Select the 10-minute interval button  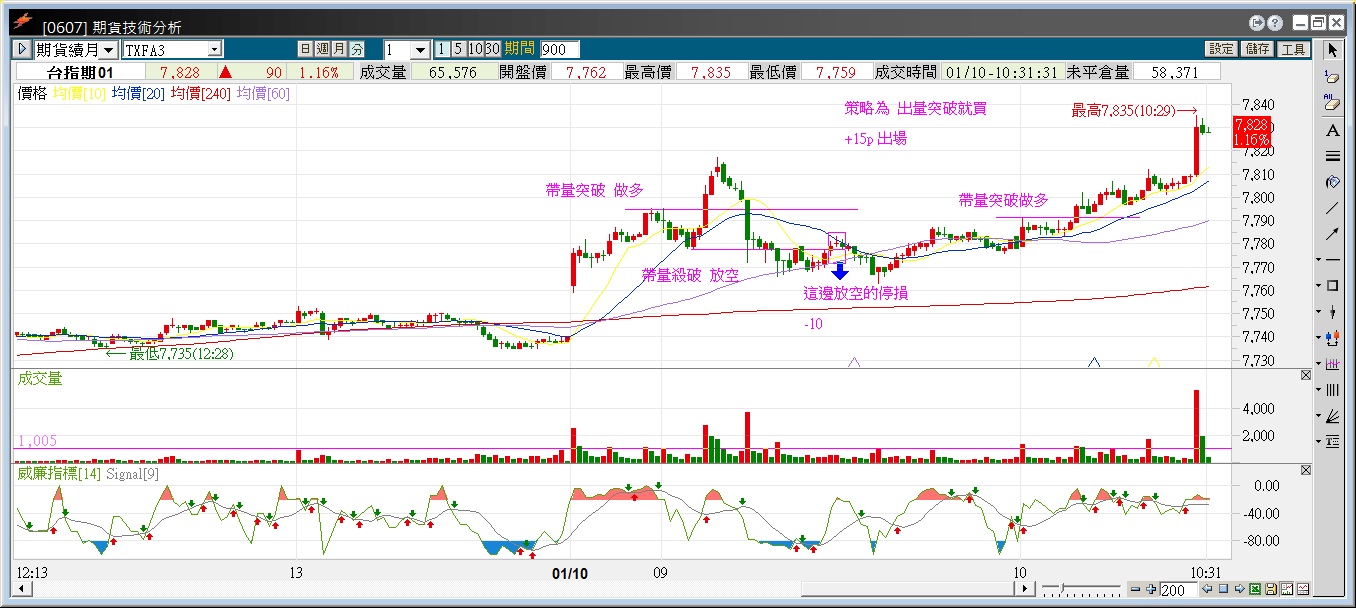475,49
